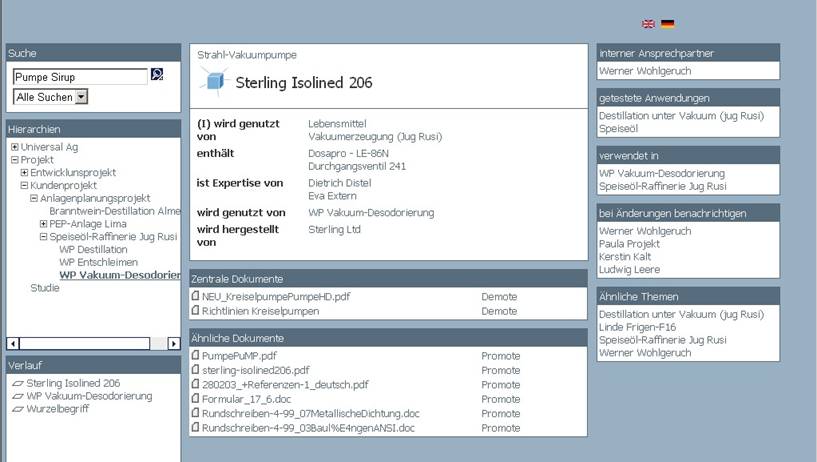Click history icon beside WP Vakuum-Desodorierung in Verlauf
This screenshot has height=462, width=817.
coord(18,396)
